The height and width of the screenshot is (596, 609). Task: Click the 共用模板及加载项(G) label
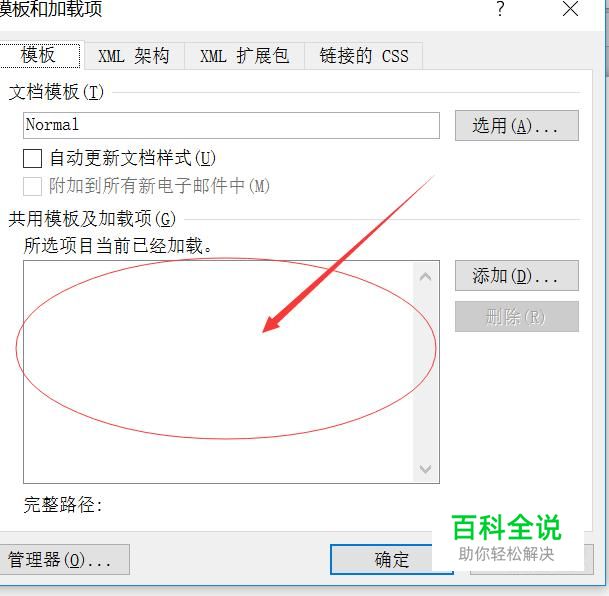click(92, 219)
